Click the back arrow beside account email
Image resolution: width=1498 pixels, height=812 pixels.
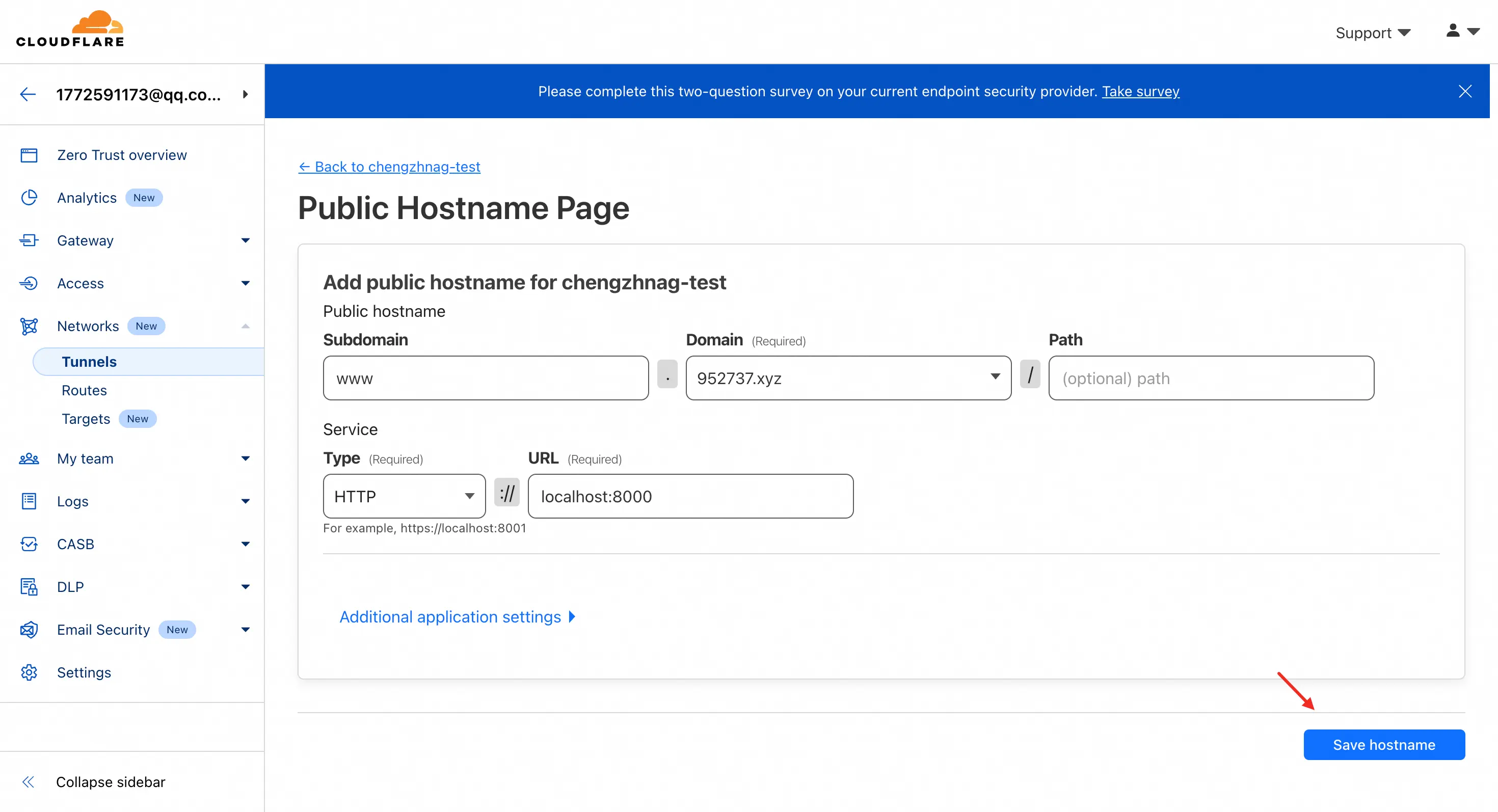28,94
